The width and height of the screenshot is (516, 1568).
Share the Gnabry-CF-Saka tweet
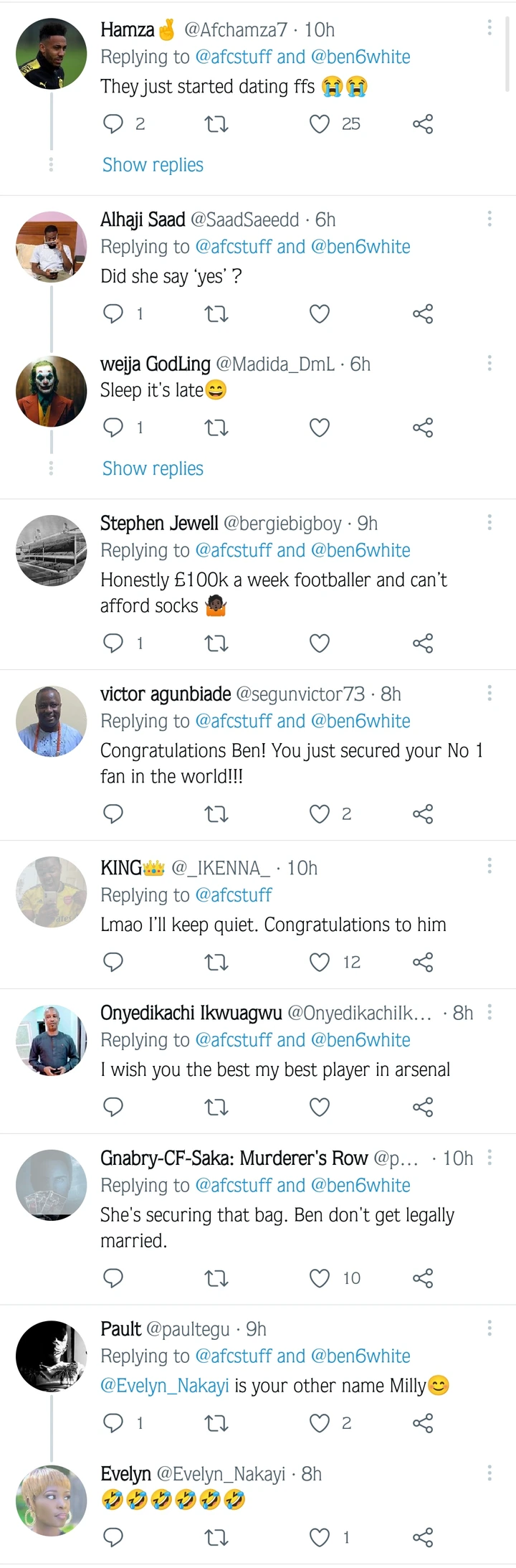[423, 1278]
